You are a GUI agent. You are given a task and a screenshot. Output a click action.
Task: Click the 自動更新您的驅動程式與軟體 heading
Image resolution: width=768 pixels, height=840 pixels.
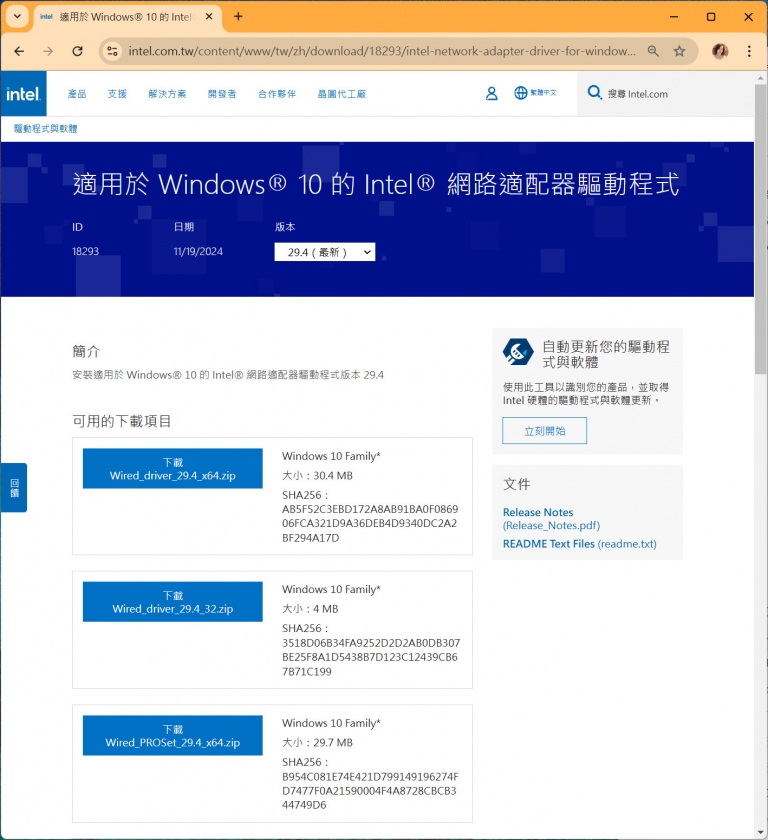(606, 354)
